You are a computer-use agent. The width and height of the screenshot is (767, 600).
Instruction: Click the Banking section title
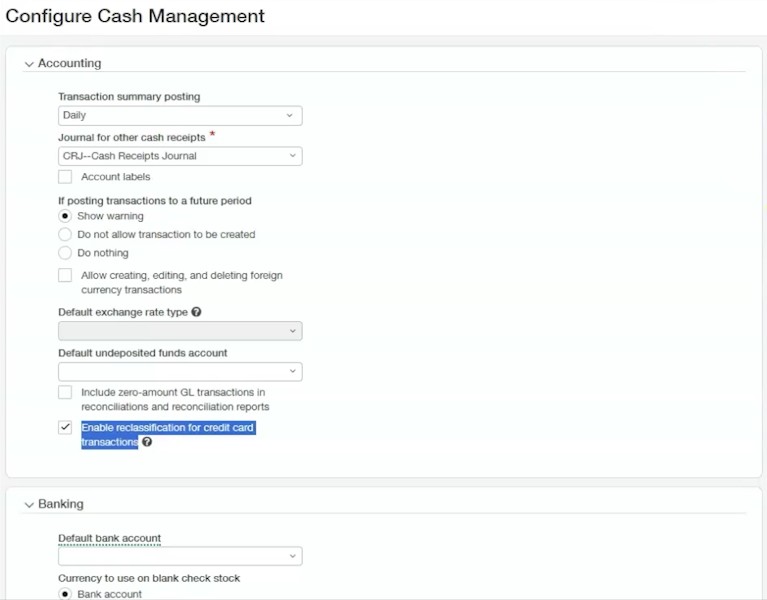point(61,504)
